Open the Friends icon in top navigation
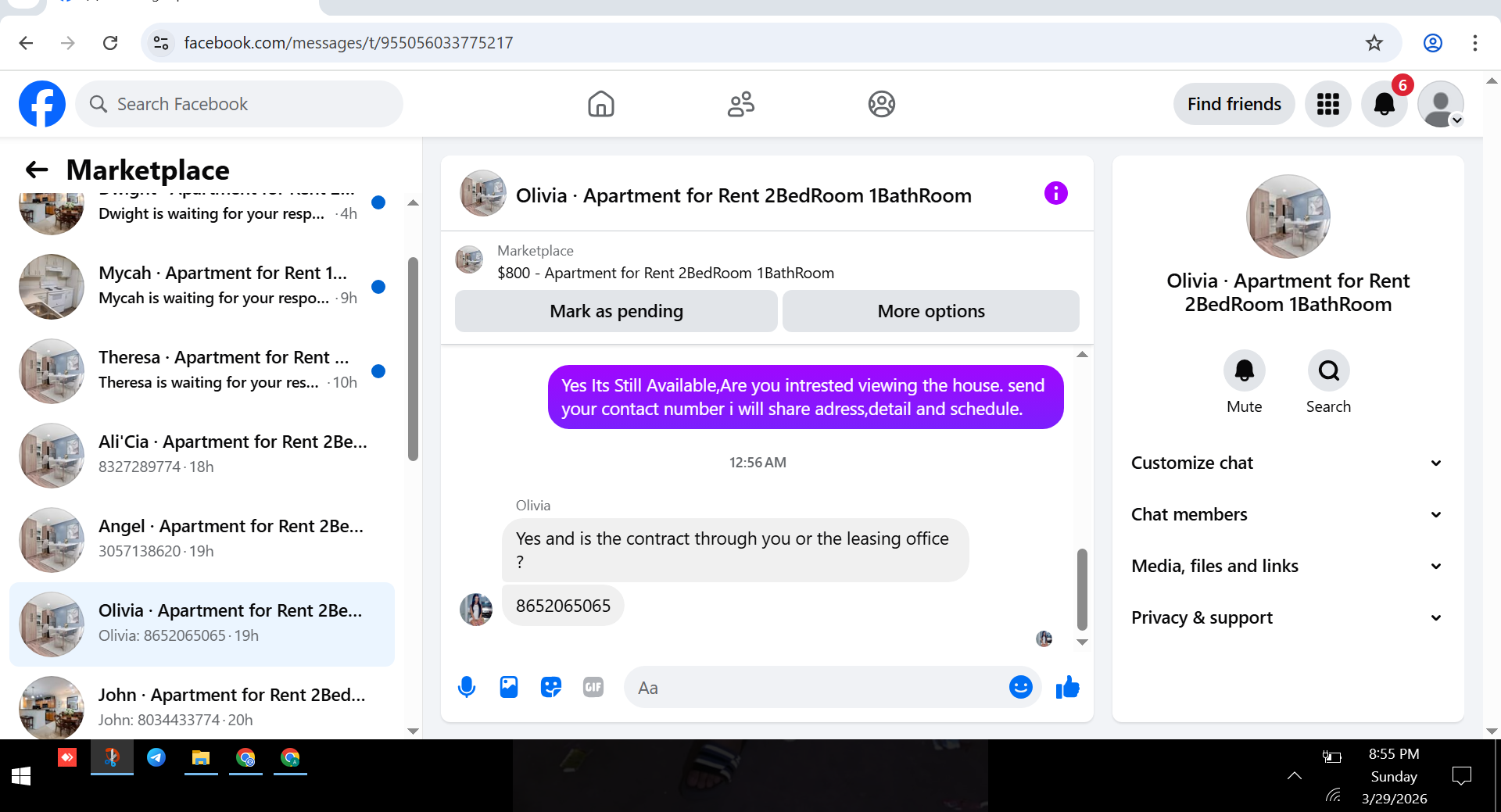The width and height of the screenshot is (1501, 812). (x=741, y=104)
